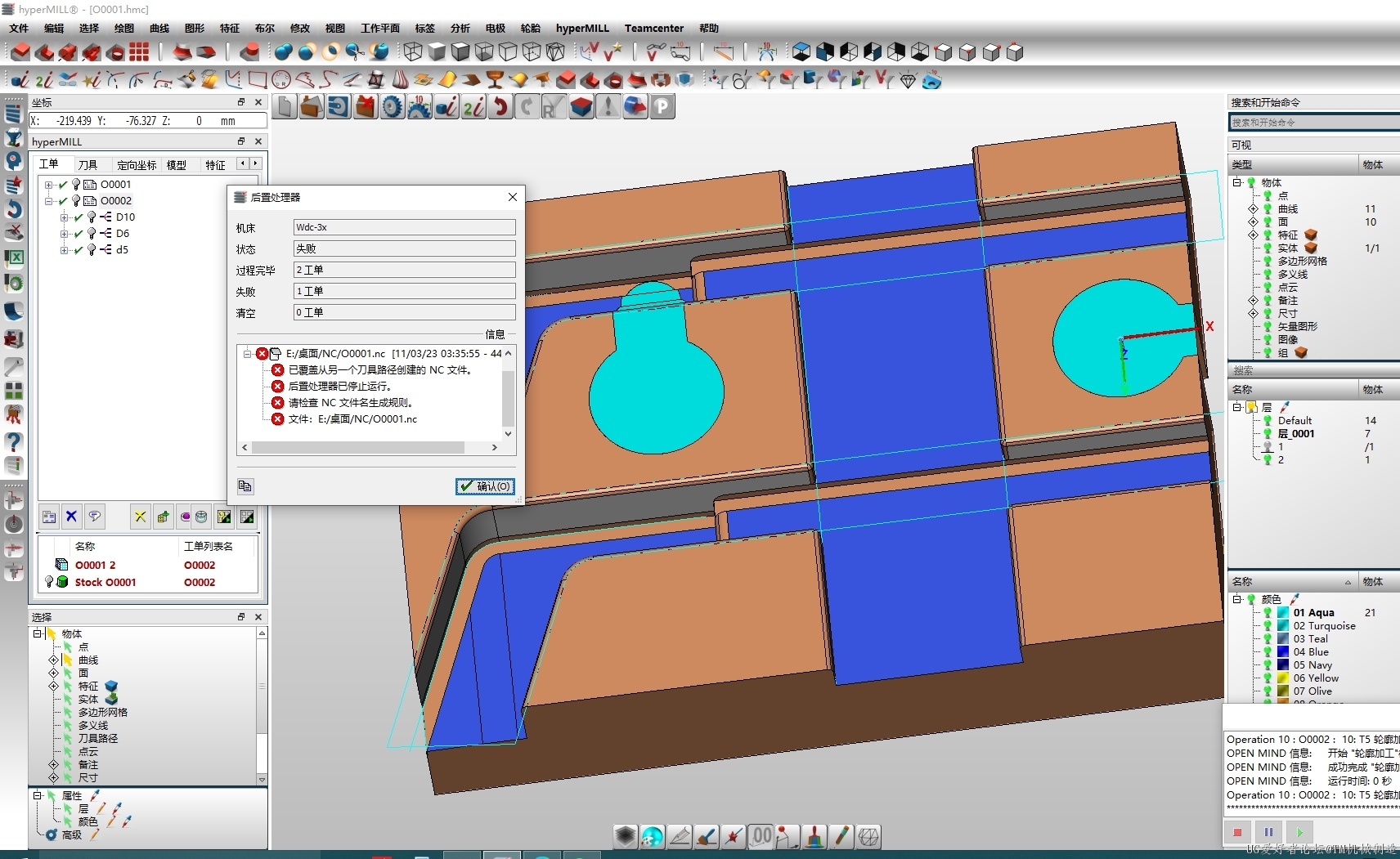Screen dimensions: 1400x859
Task: Click the 00 icon in bottom view bar
Action: (761, 836)
